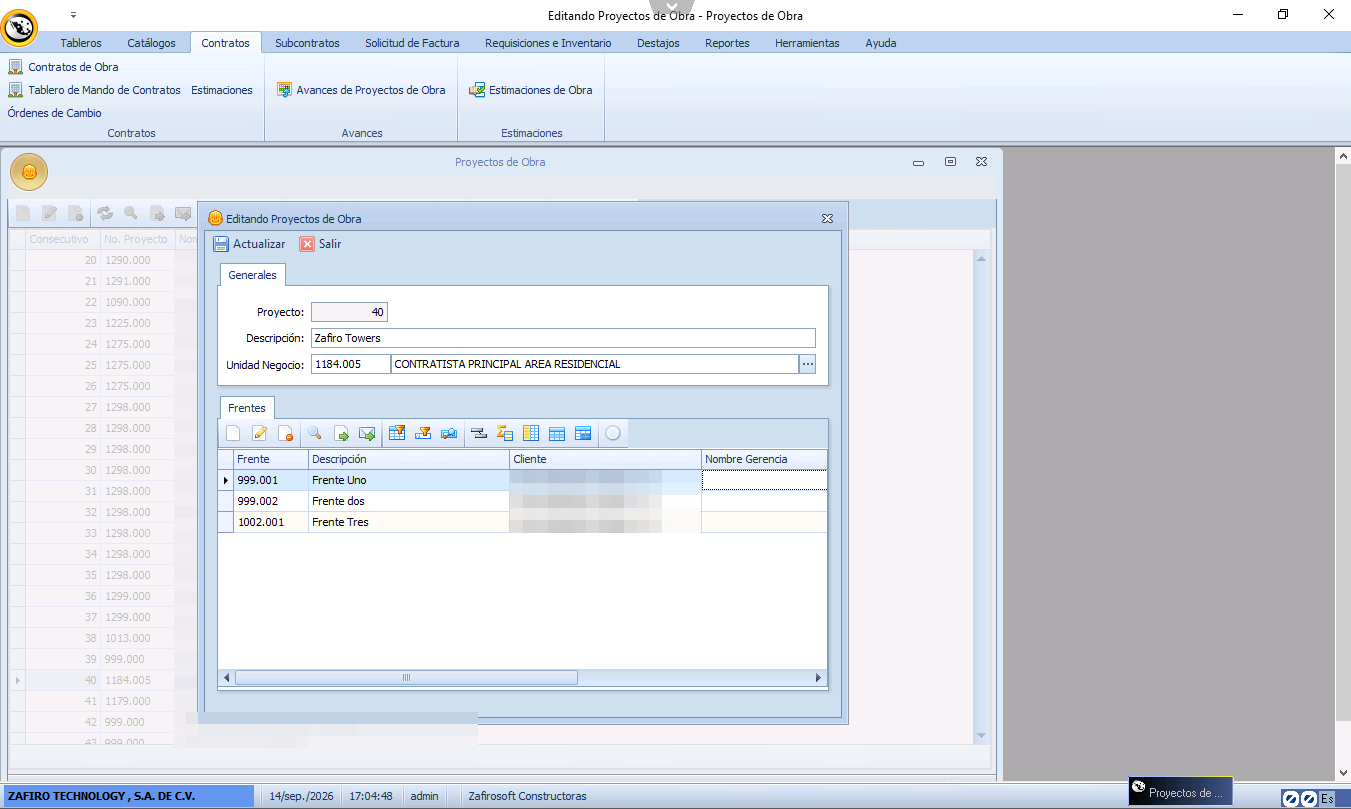
Task: Click the Es language indicator in the status tray
Action: pos(1327,799)
